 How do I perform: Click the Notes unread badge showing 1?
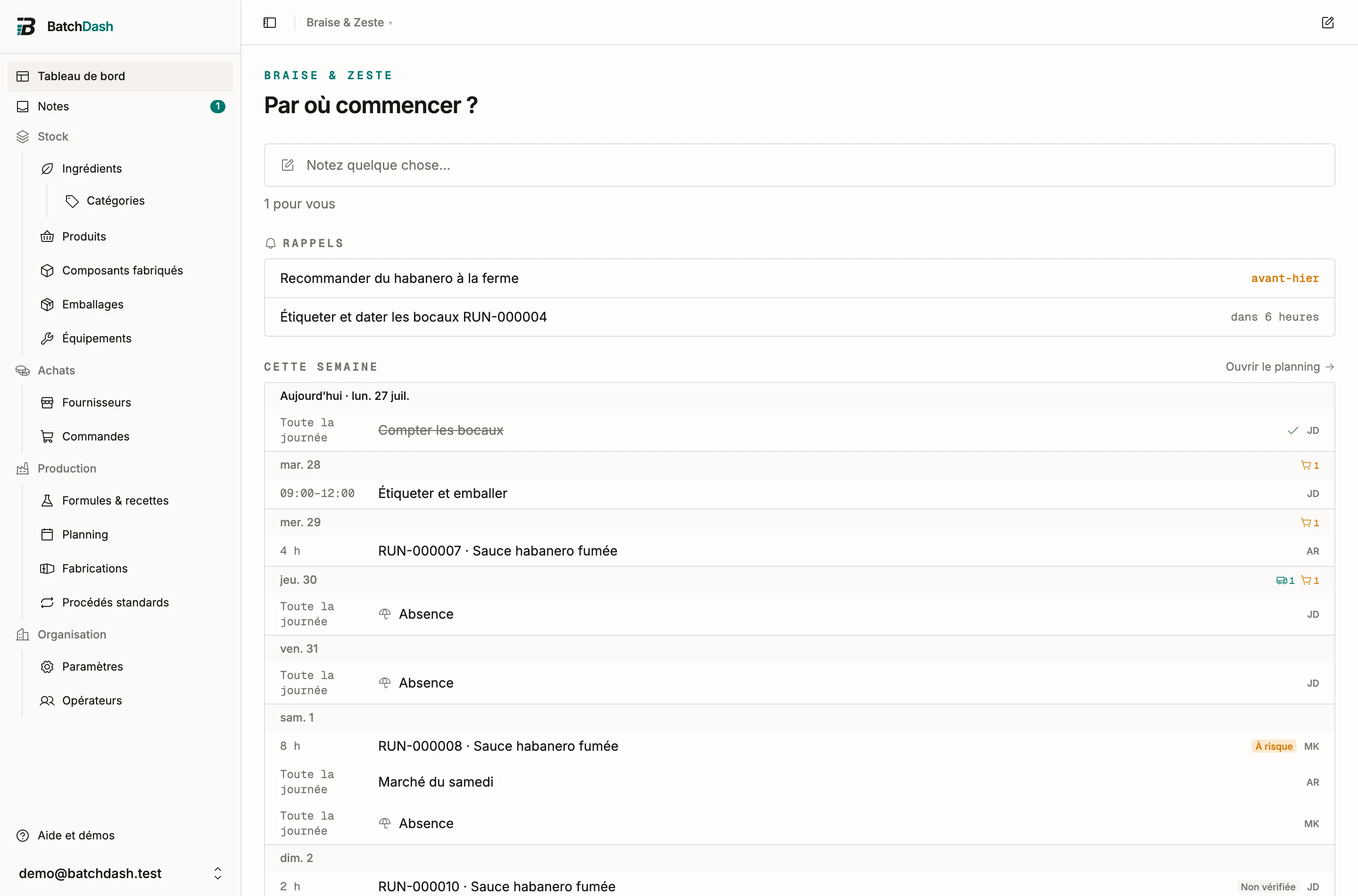point(218,106)
